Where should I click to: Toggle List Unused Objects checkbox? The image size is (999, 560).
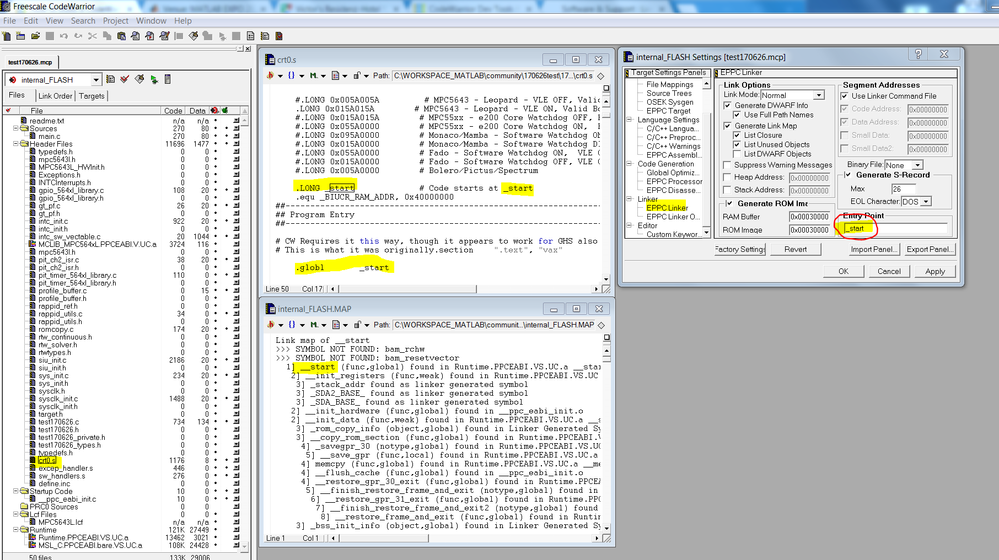[737, 145]
